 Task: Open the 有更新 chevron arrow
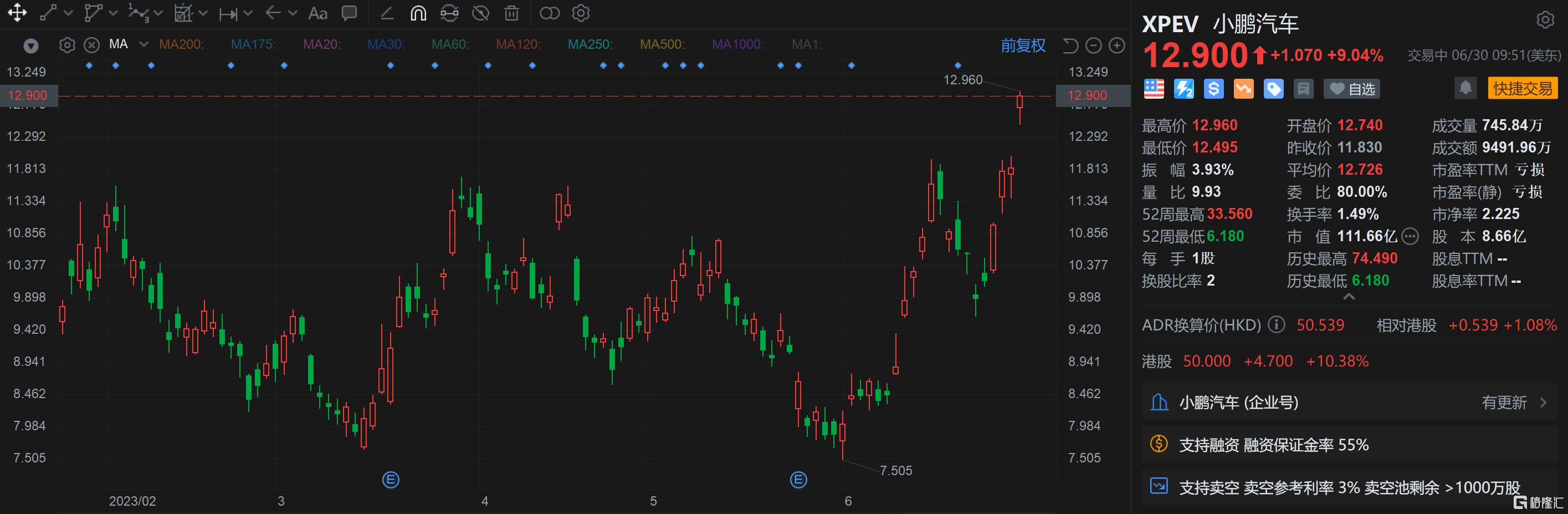click(x=1543, y=402)
